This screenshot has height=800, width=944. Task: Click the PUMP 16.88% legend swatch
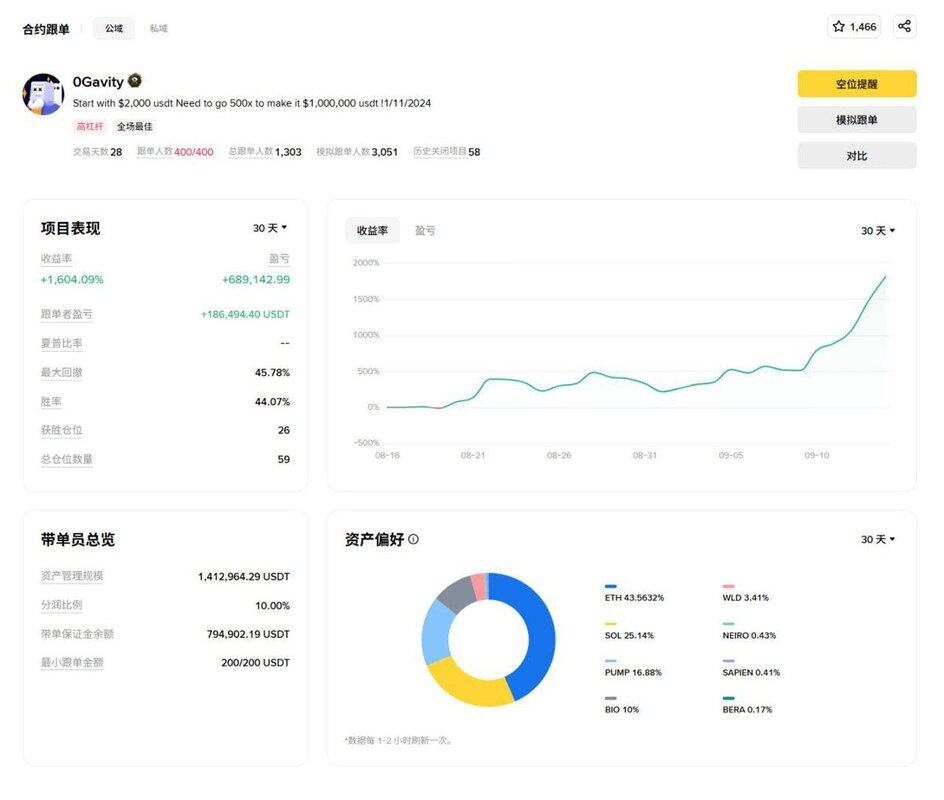coord(610,661)
